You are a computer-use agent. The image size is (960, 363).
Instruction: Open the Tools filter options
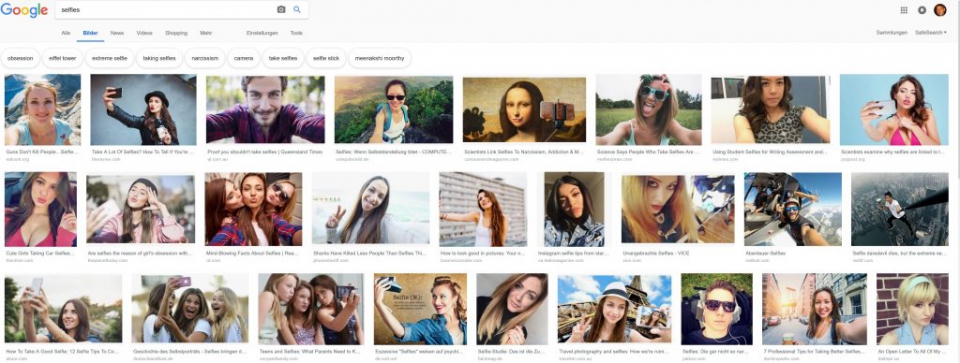(296, 33)
